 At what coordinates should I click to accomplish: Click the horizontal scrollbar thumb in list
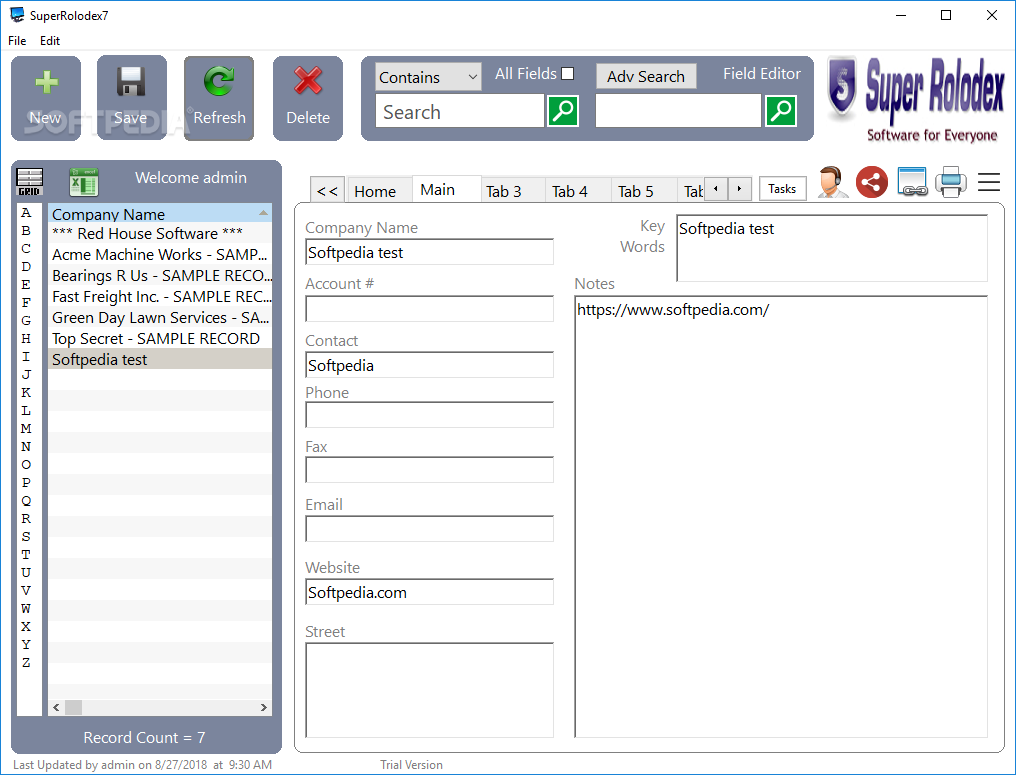pyautogui.click(x=73, y=707)
